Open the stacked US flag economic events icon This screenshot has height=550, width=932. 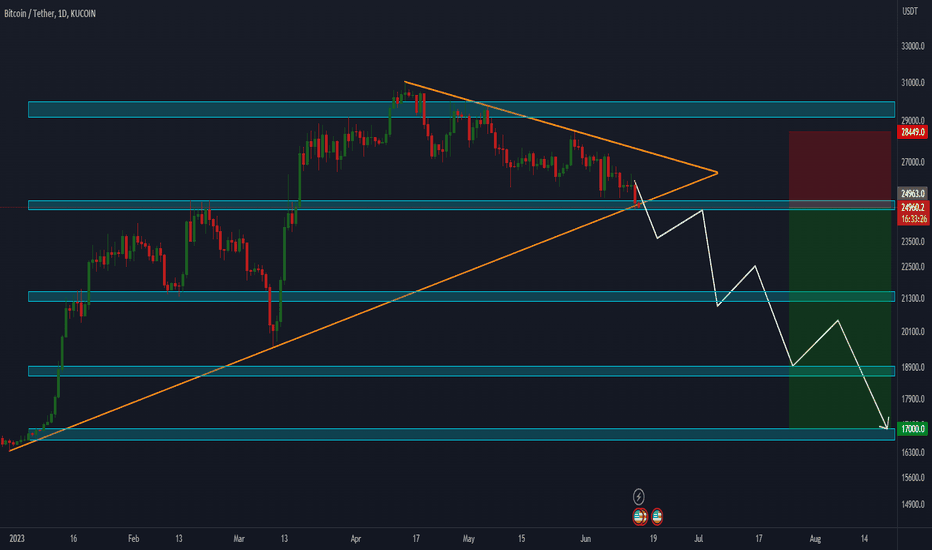640,517
